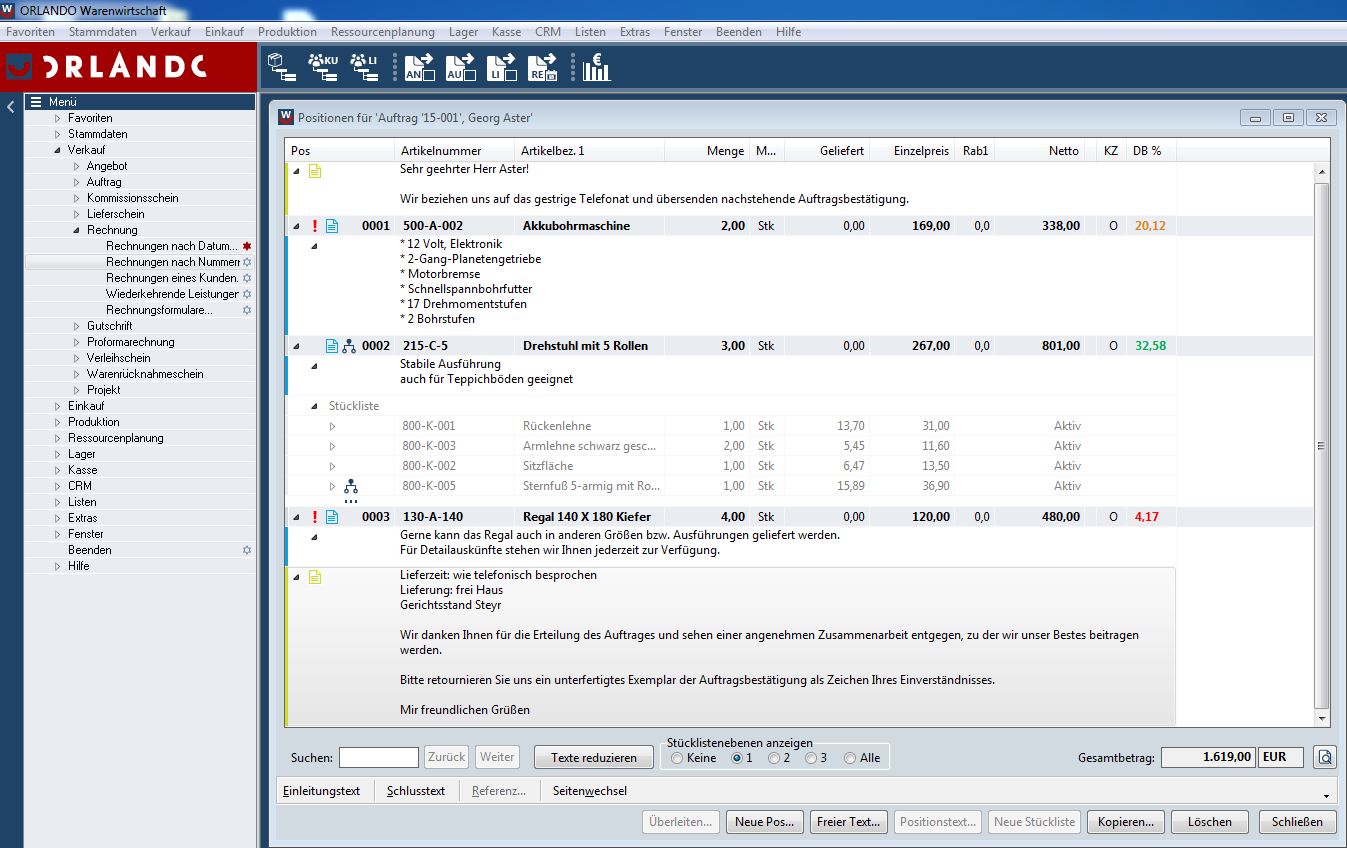The height and width of the screenshot is (848, 1347).
Task: Click the vertical scrollbar of the positions list
Action: click(1322, 445)
